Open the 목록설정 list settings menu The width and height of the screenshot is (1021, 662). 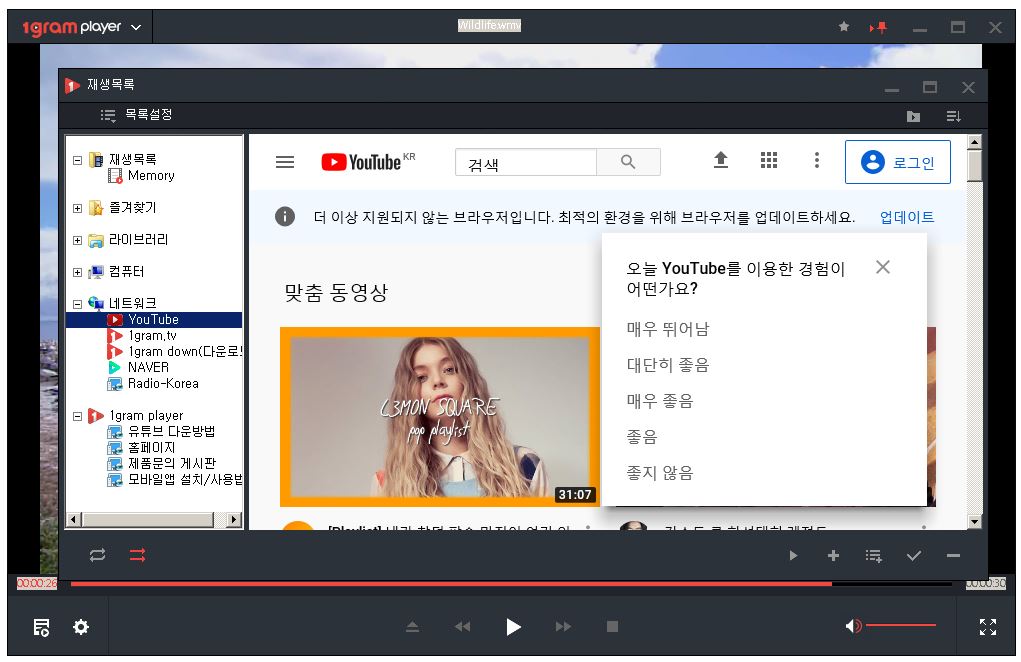(x=136, y=115)
